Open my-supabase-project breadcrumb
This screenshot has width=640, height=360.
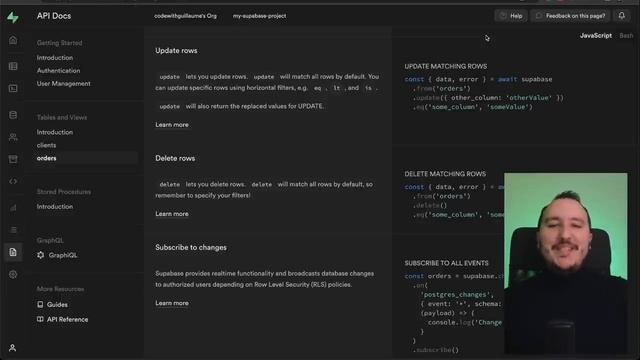coord(259,16)
